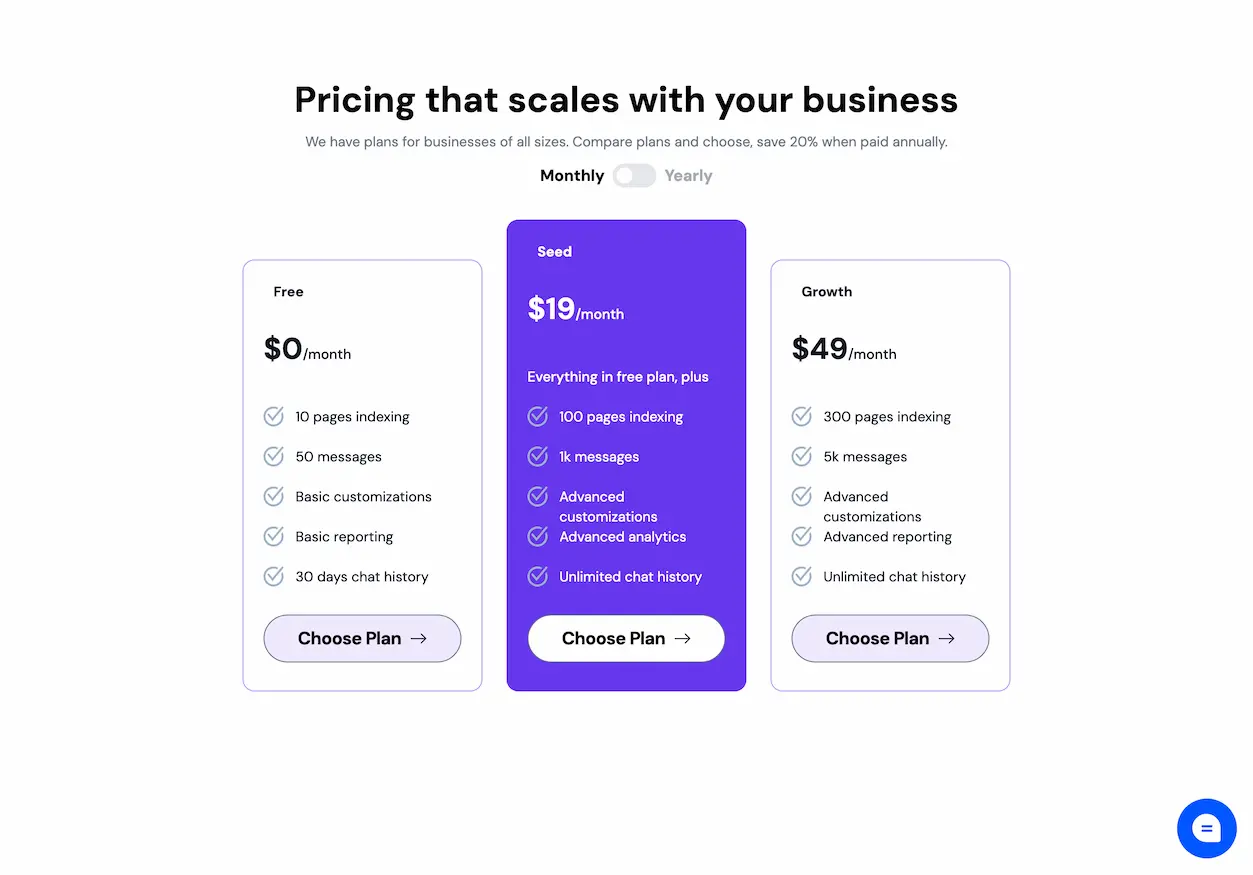
Task: Choose the Free plan
Action: (x=362, y=638)
